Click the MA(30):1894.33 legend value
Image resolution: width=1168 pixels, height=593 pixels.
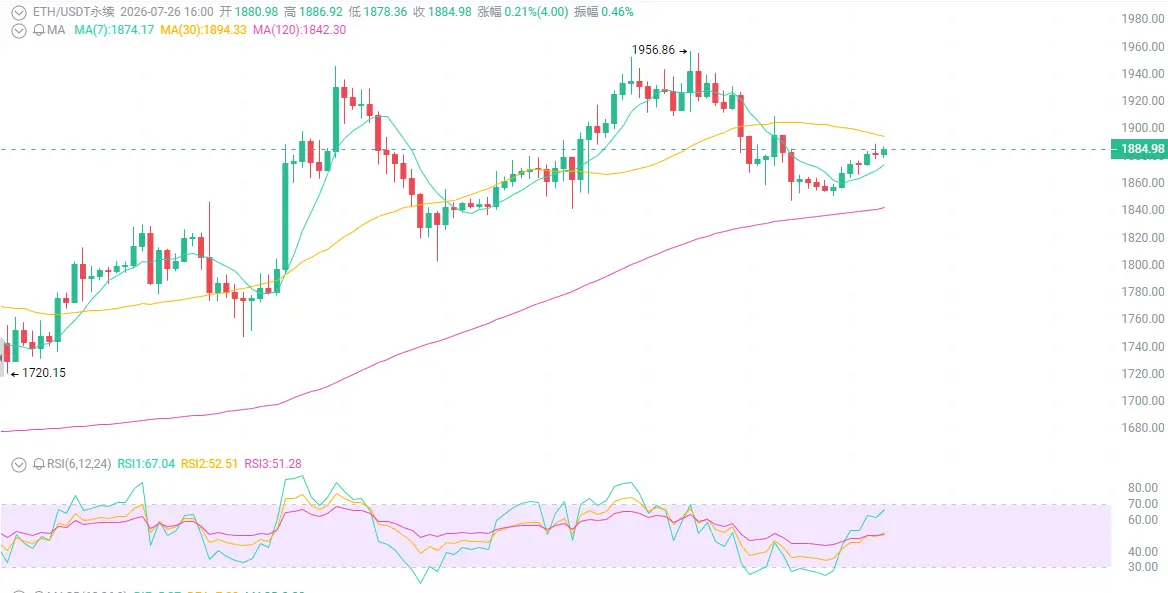coord(203,30)
